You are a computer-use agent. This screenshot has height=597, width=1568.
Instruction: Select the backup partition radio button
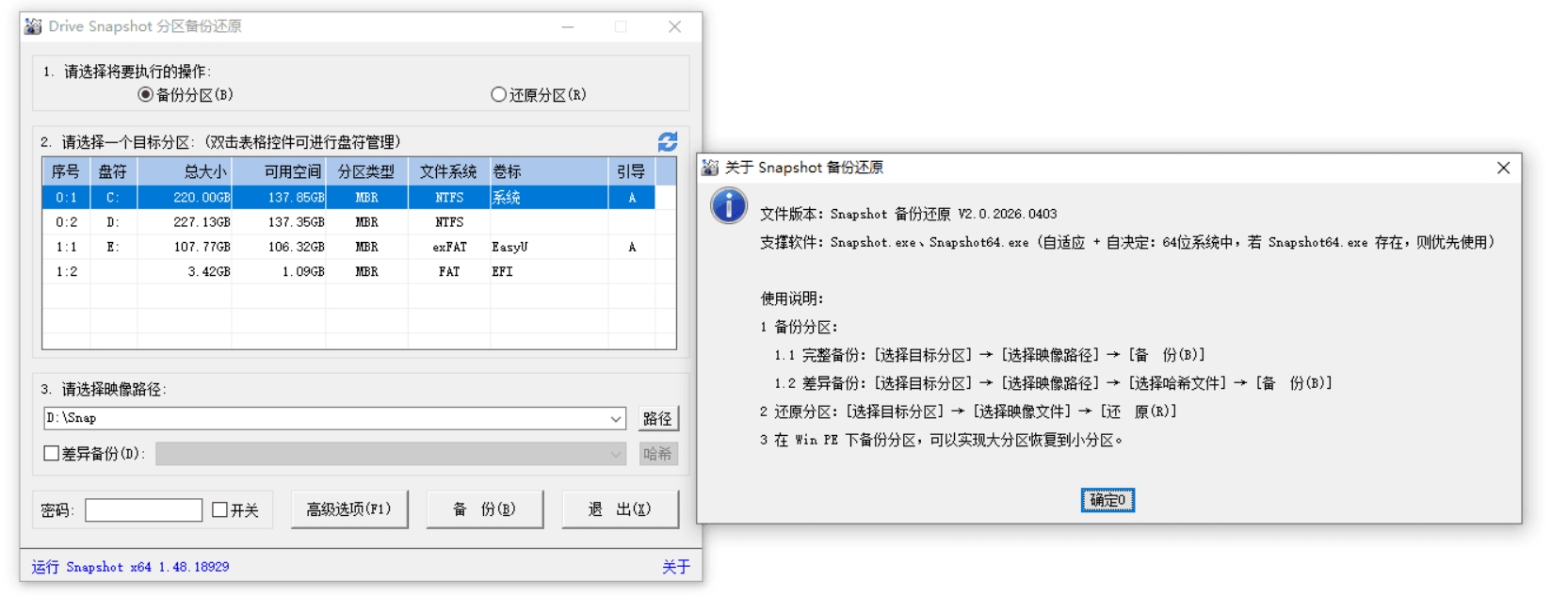(x=145, y=95)
